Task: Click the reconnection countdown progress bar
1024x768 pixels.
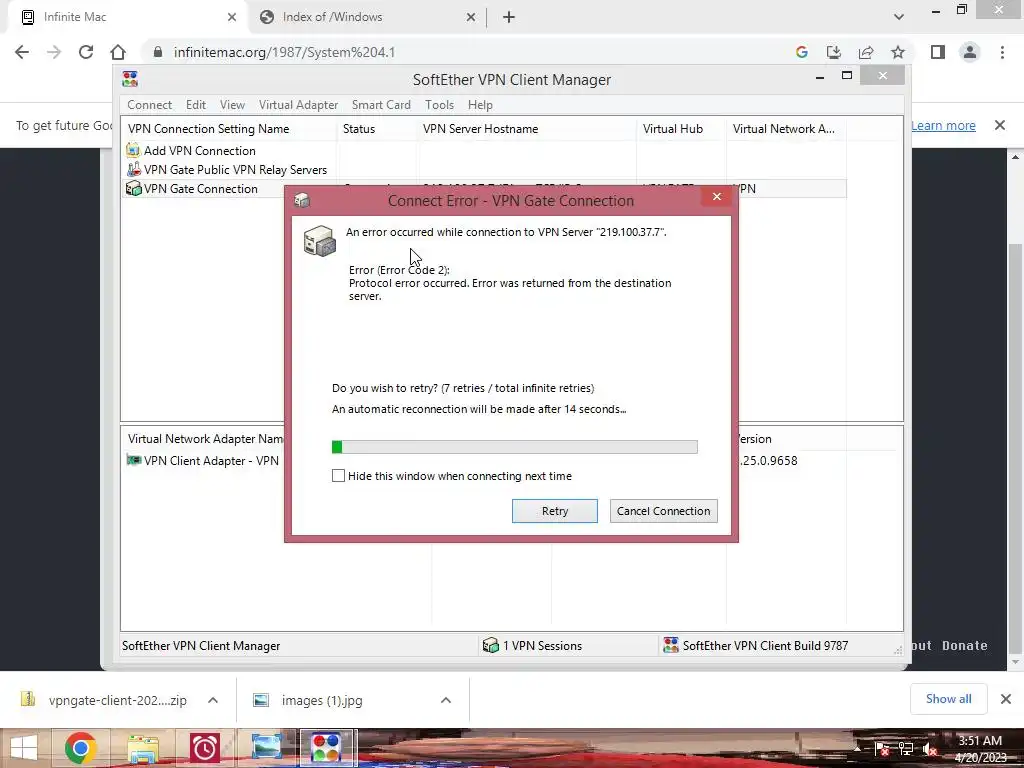Action: pos(515,447)
